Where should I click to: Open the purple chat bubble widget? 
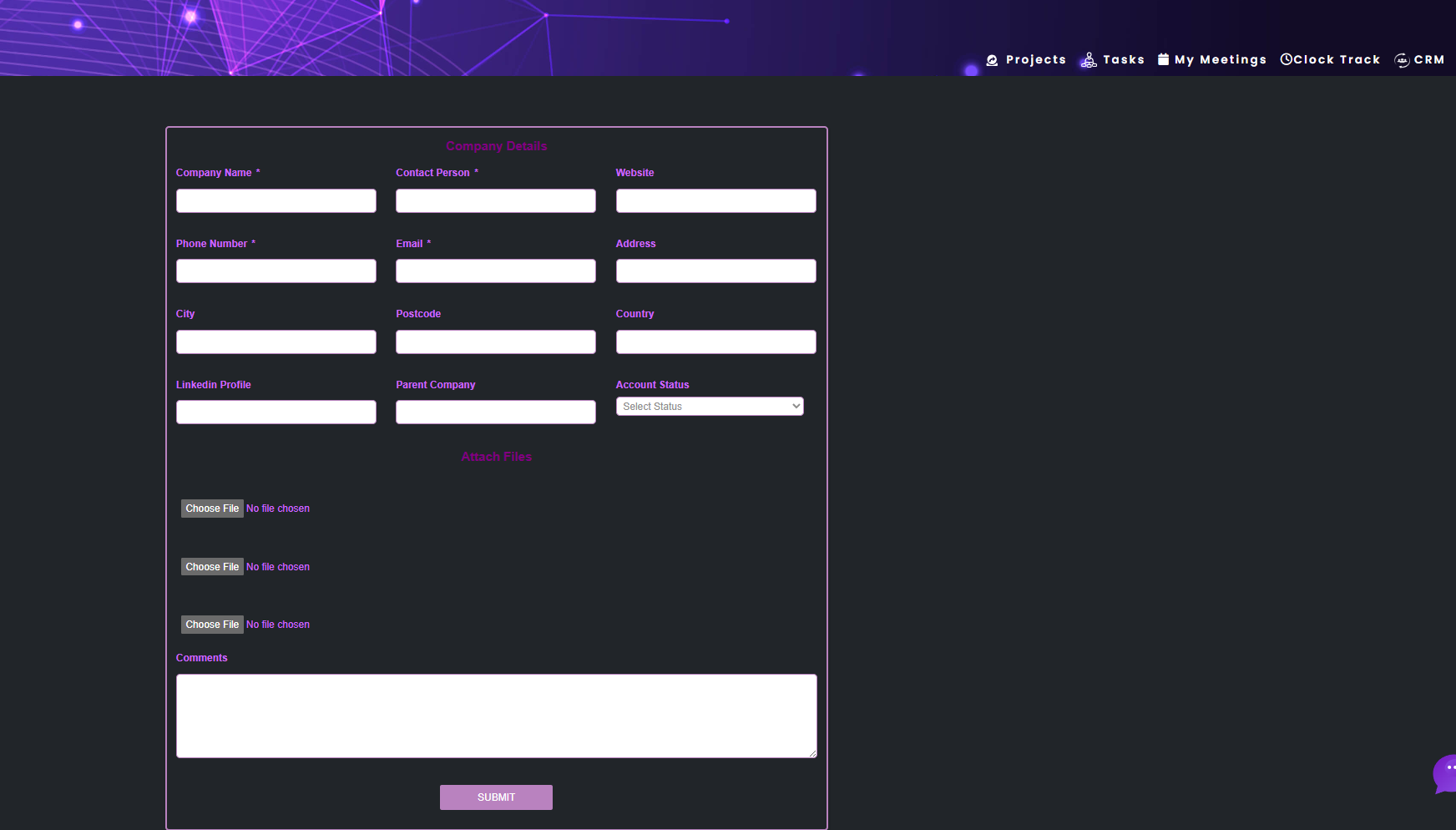click(x=1445, y=774)
